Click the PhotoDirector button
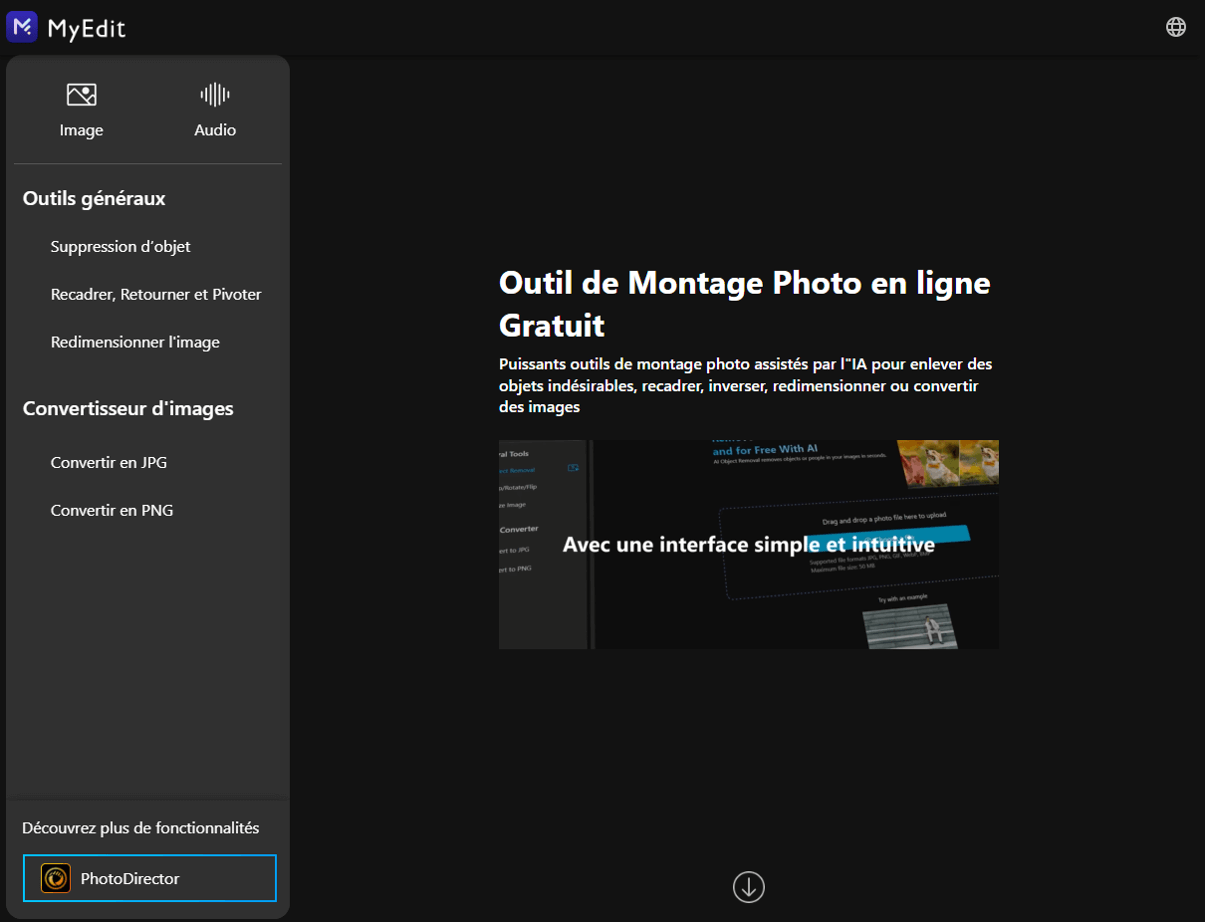The height and width of the screenshot is (922, 1205). [x=150, y=878]
